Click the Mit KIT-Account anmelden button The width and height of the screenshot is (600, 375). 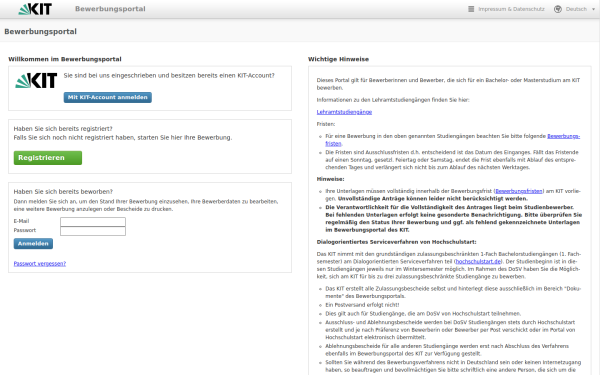[108, 97]
